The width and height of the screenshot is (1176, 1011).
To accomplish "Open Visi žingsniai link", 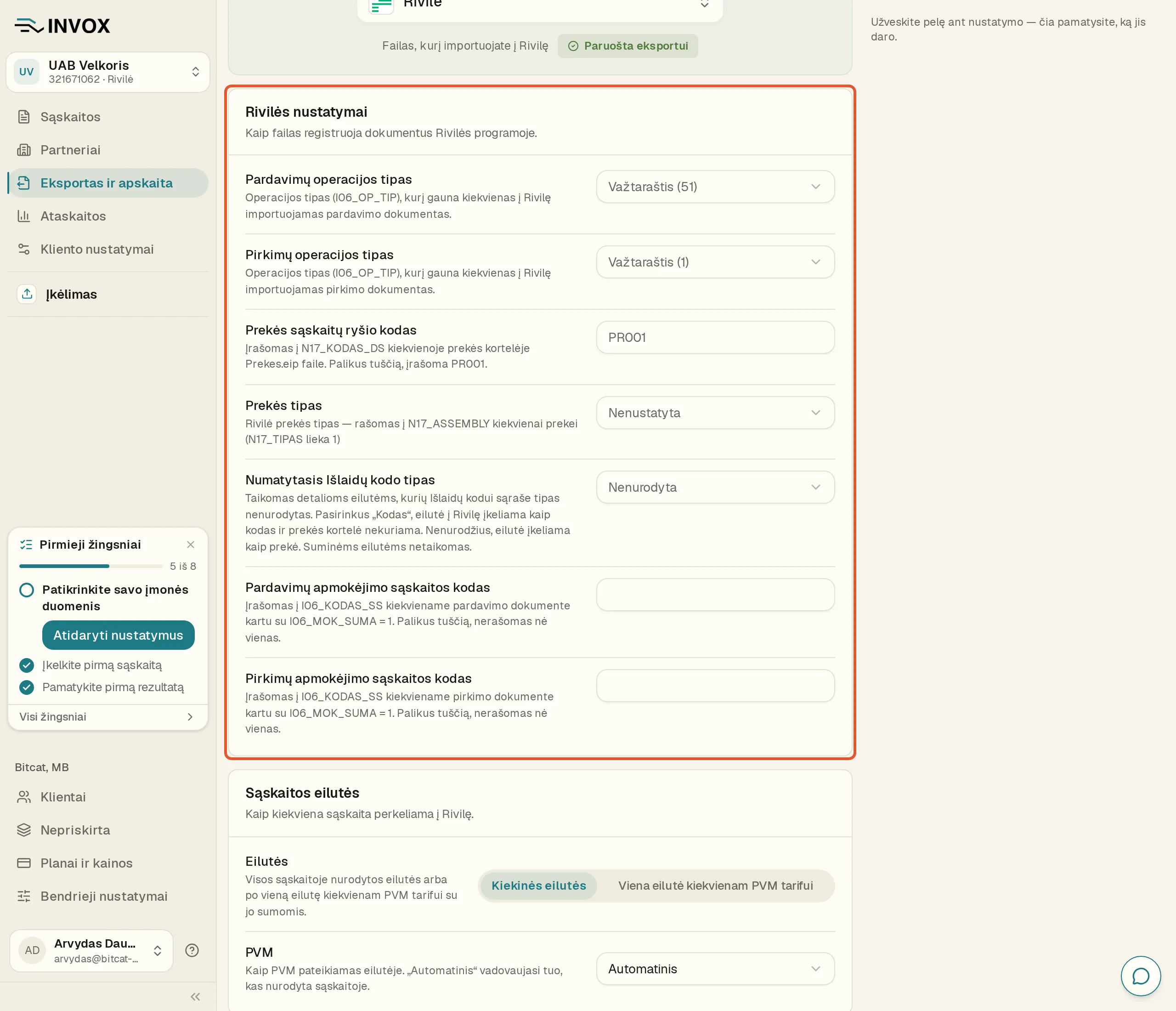I will [108, 717].
